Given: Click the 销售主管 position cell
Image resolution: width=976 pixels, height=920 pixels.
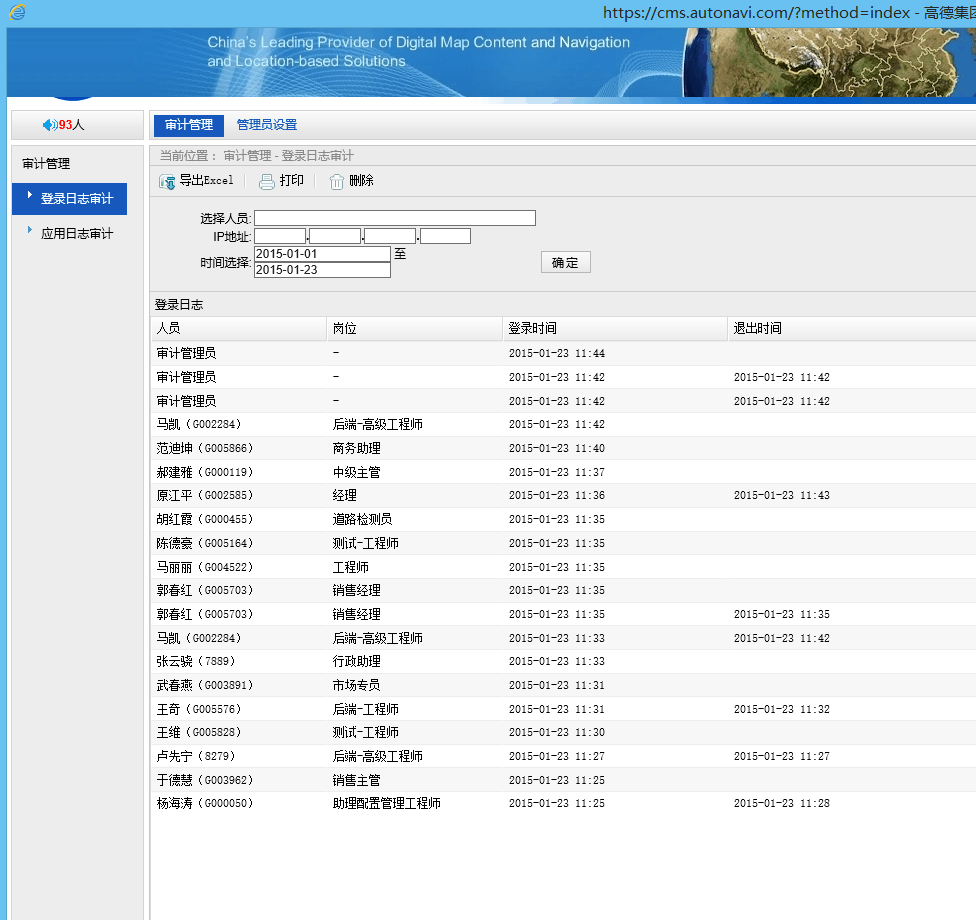Looking at the screenshot, I should pyautogui.click(x=357, y=780).
